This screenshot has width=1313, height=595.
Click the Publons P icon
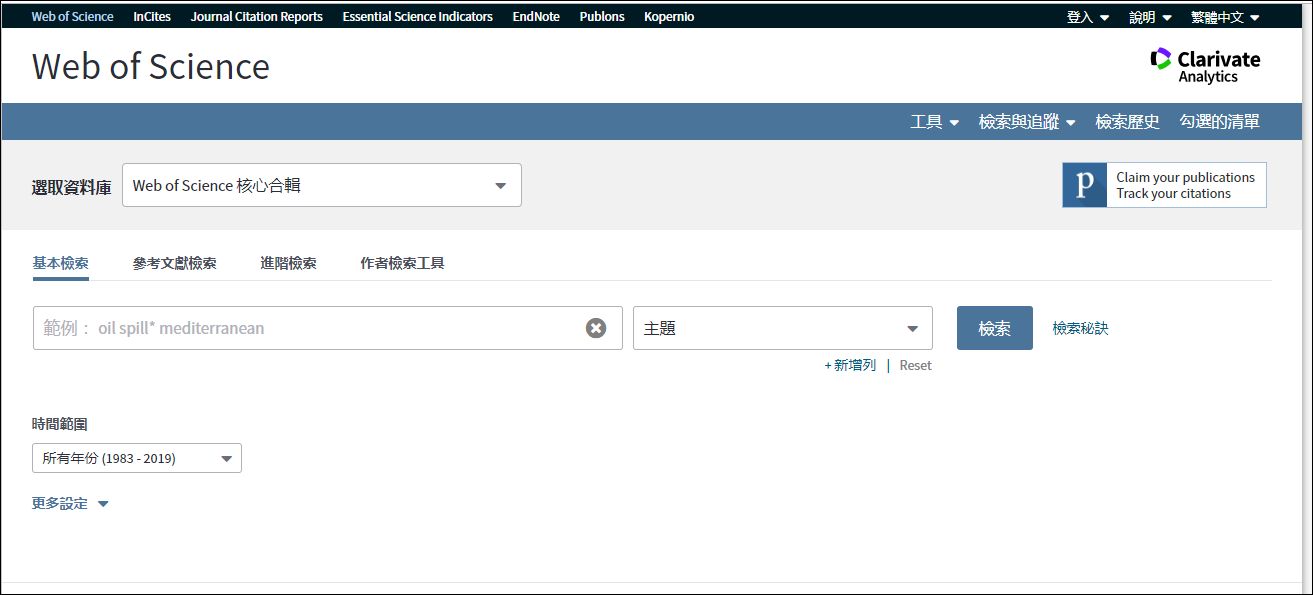pyautogui.click(x=1085, y=185)
